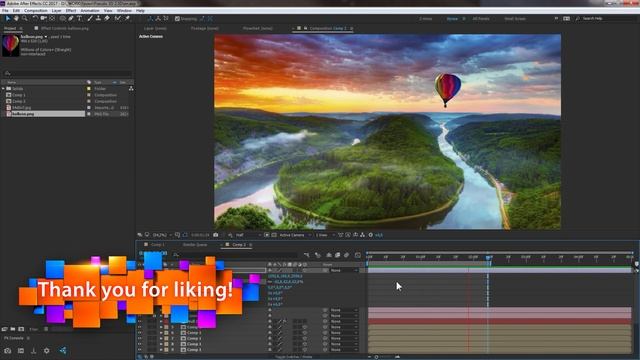Screen dimensions: 640x360
Task: Toggle visibility eye of layer 9 Comp 1
Action: 140,350
